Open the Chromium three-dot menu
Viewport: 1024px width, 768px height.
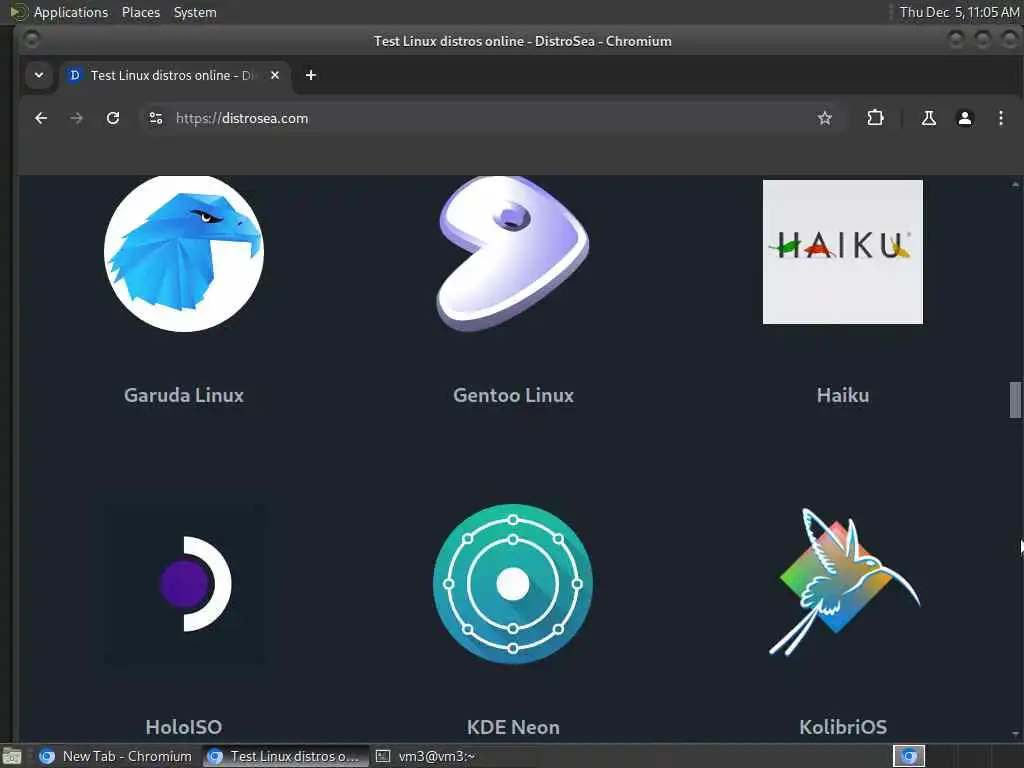pyautogui.click(x=1000, y=118)
